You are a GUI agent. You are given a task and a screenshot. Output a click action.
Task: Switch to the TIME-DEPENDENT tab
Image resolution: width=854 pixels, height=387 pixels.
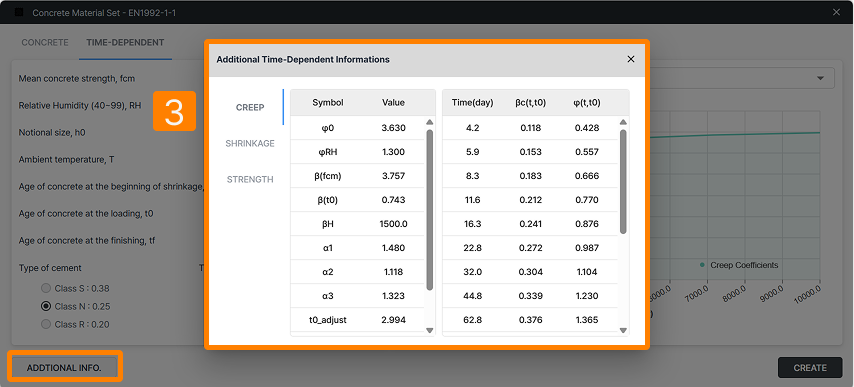click(125, 42)
